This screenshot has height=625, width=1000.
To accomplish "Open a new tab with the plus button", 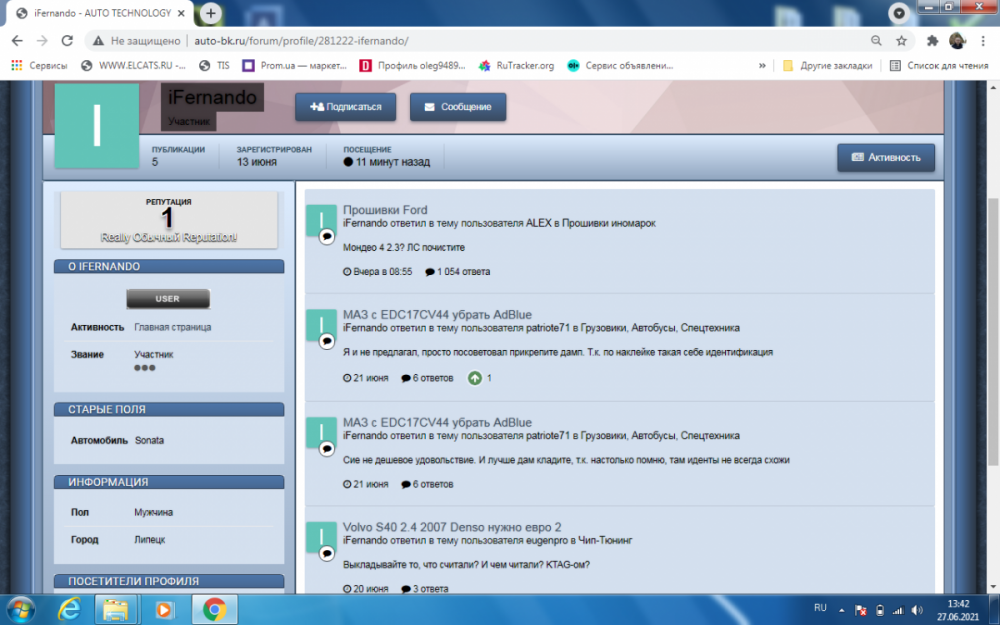I will pos(210,13).
